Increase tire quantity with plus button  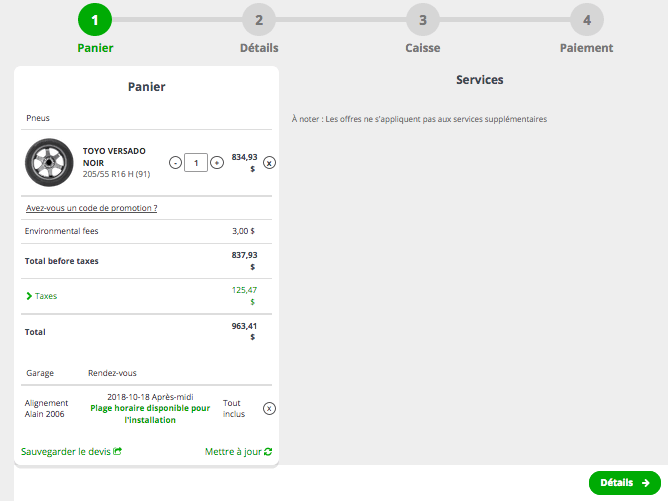pyautogui.click(x=217, y=163)
